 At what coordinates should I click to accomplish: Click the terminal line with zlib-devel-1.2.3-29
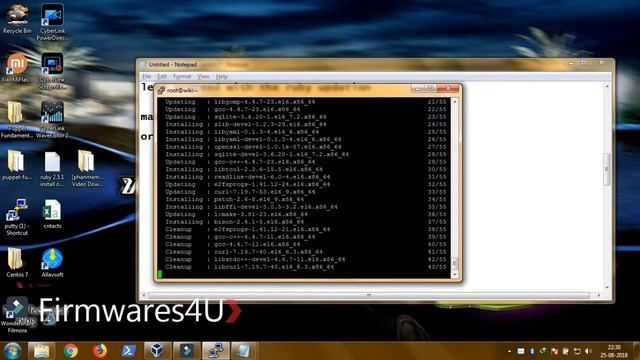306,124
